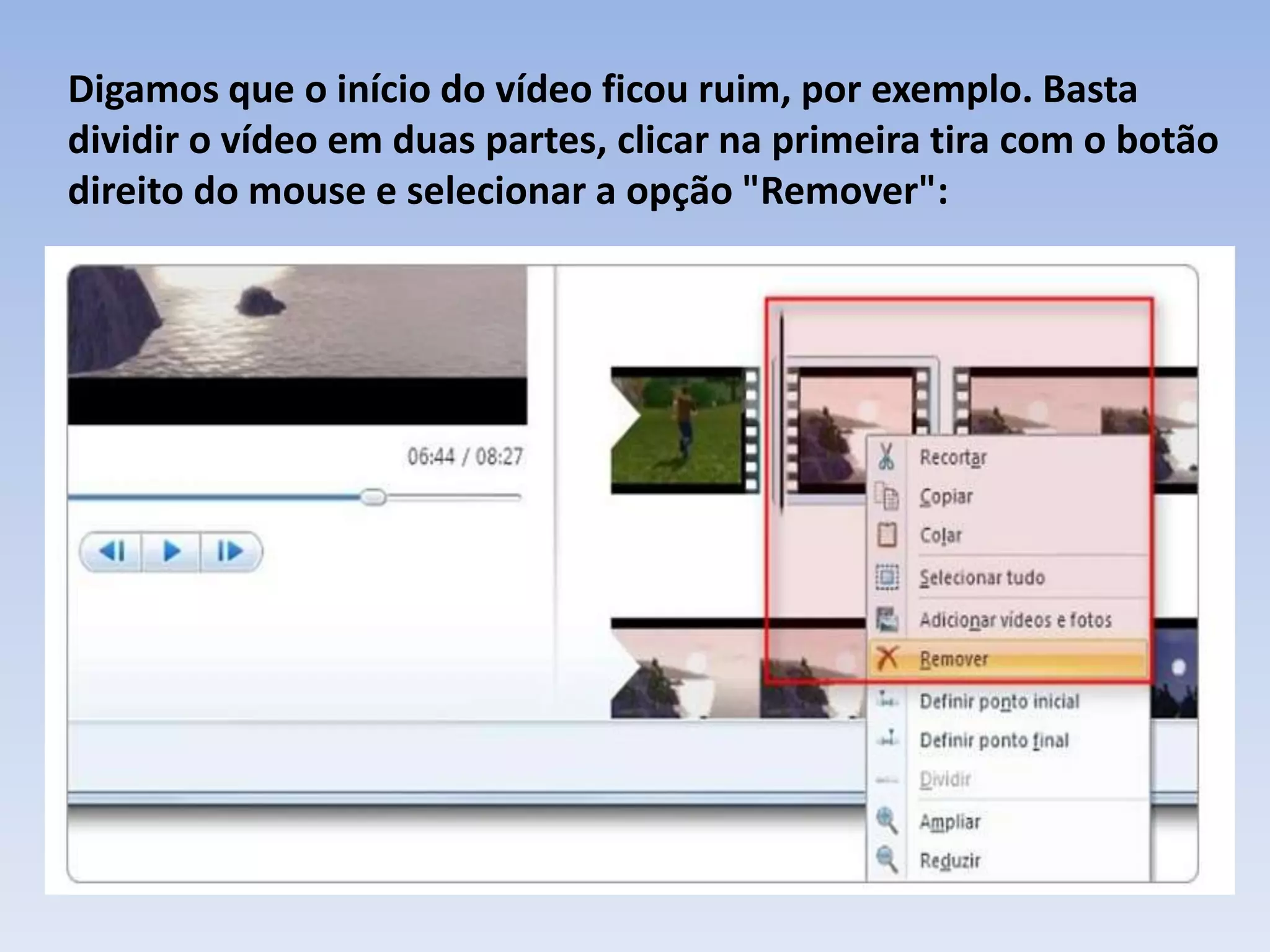The height and width of the screenshot is (952, 1270).
Task: Click the preview seek slider handle
Action: [373, 497]
